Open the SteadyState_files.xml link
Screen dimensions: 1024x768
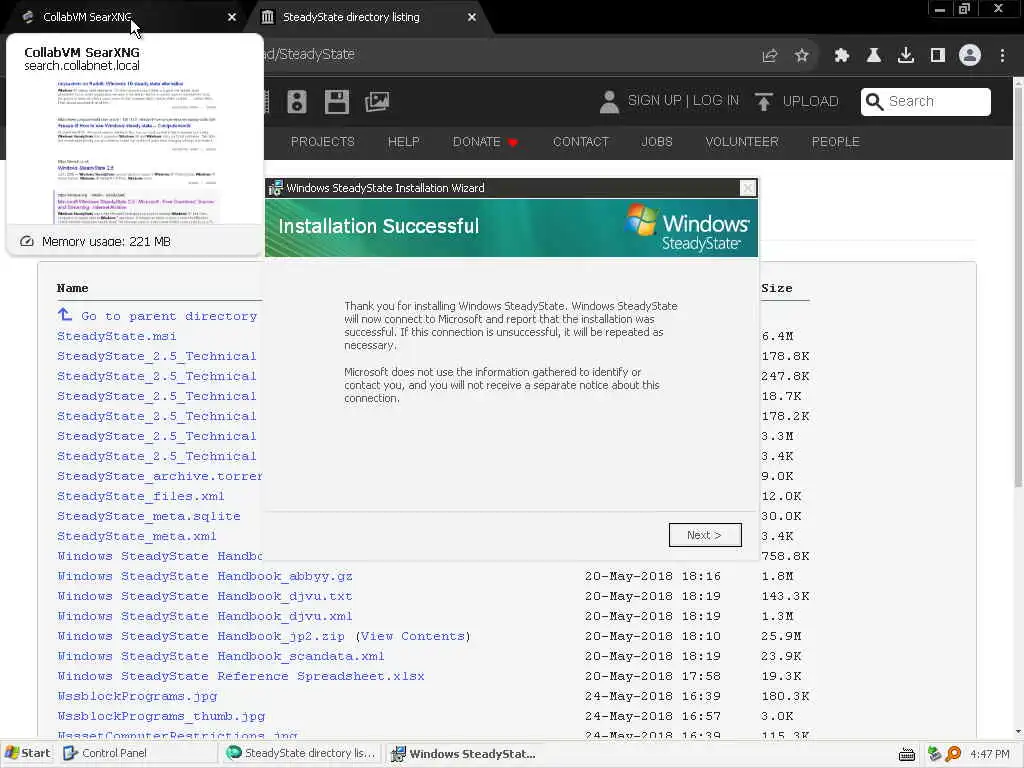click(140, 496)
